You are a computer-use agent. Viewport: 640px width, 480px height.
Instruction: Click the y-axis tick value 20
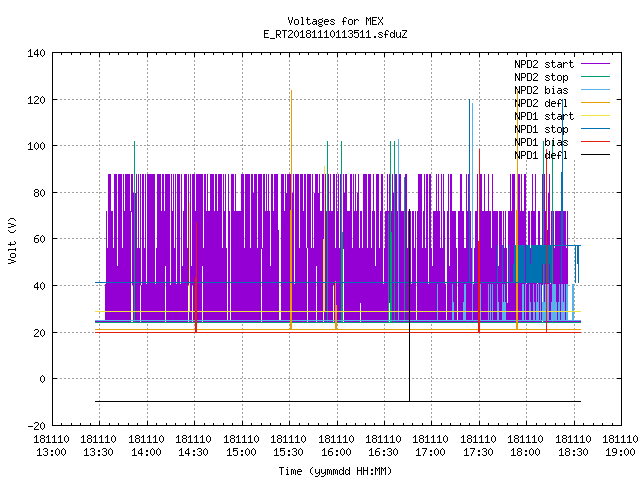[x=39, y=333]
